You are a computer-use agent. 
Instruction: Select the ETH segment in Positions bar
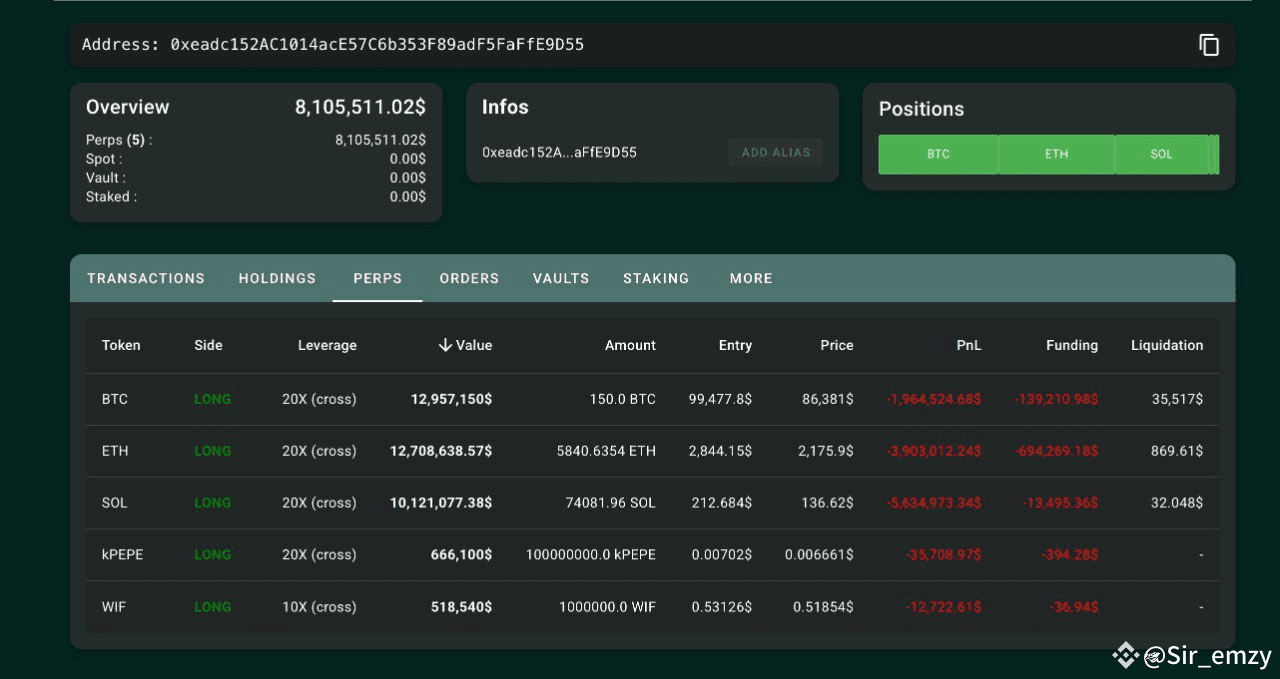tap(1056, 154)
